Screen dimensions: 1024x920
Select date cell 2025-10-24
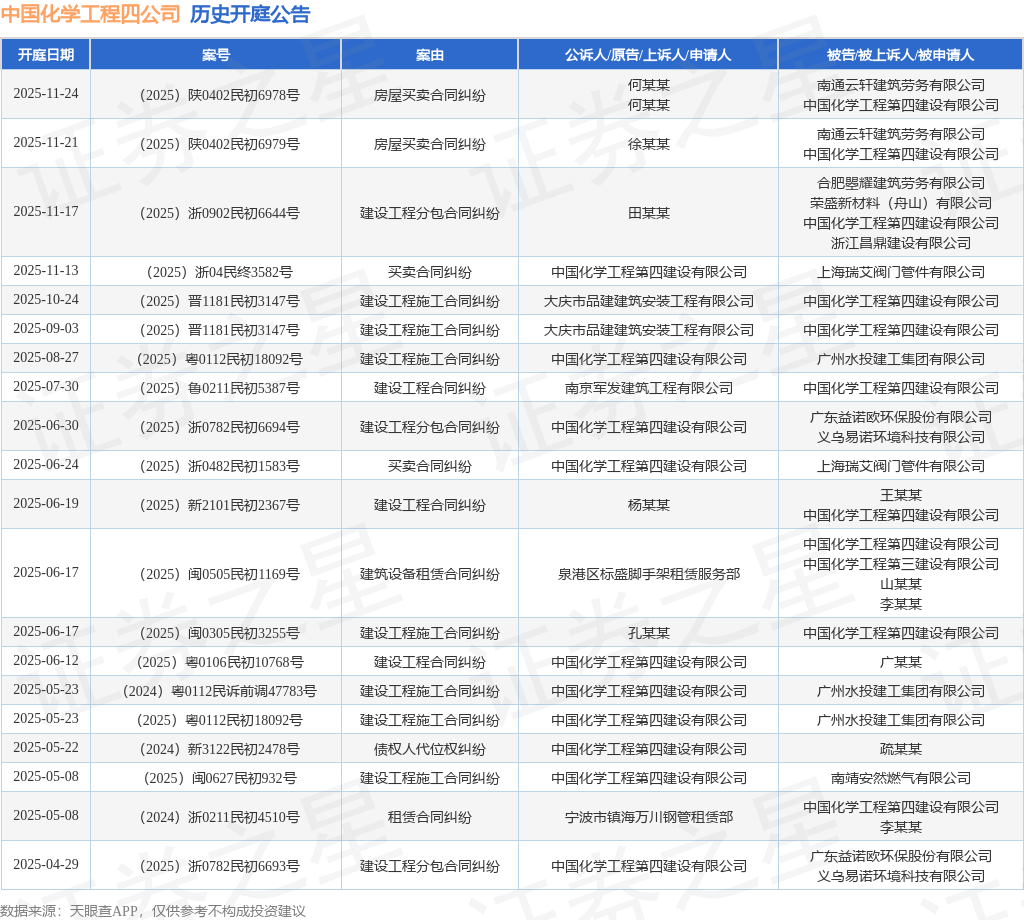(x=46, y=299)
